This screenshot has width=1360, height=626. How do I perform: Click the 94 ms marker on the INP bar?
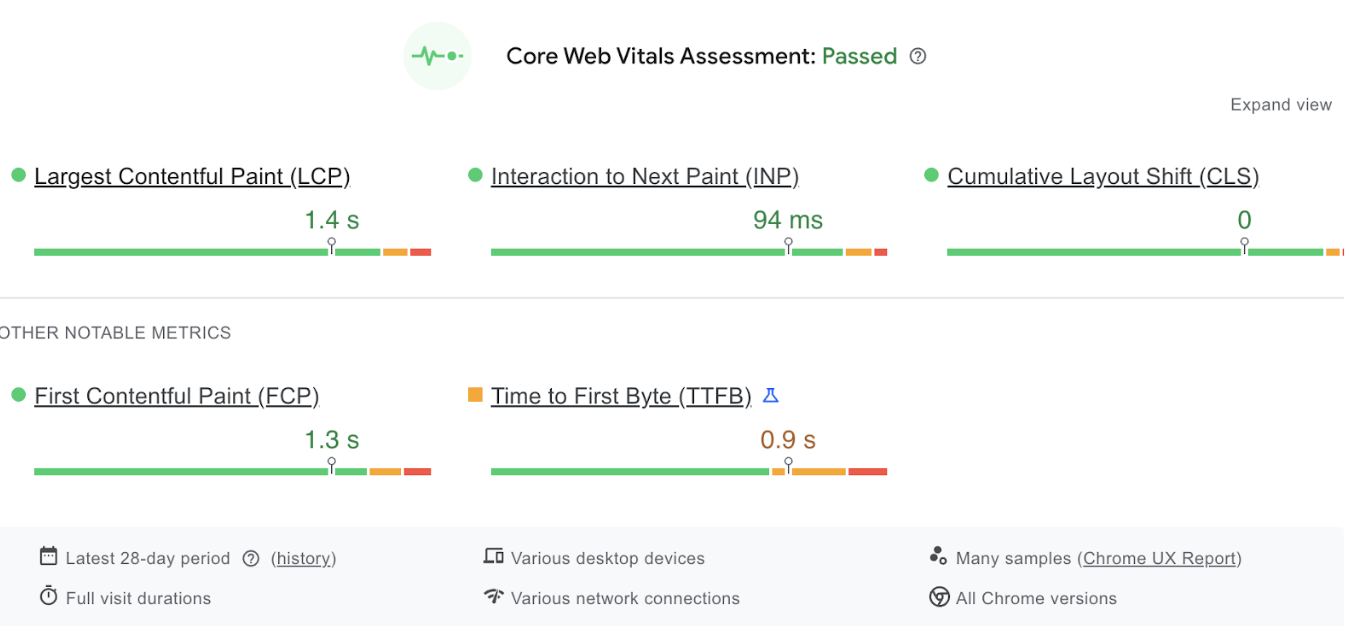pos(788,245)
